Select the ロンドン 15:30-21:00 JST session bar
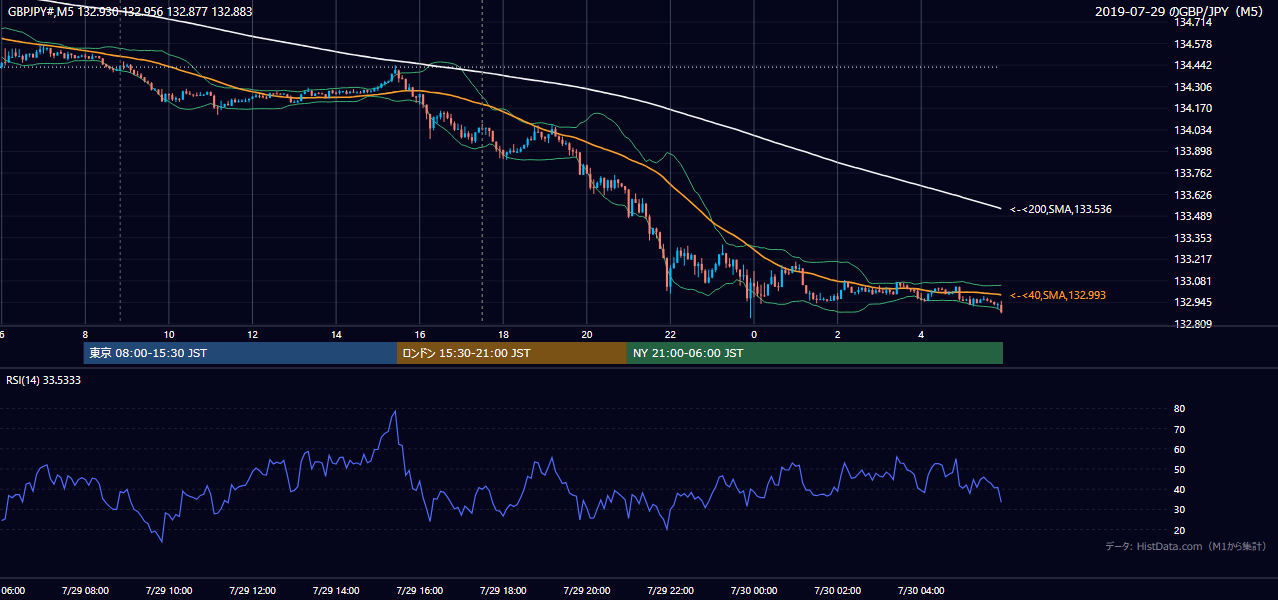The height and width of the screenshot is (600, 1278). pyautogui.click(x=512, y=353)
